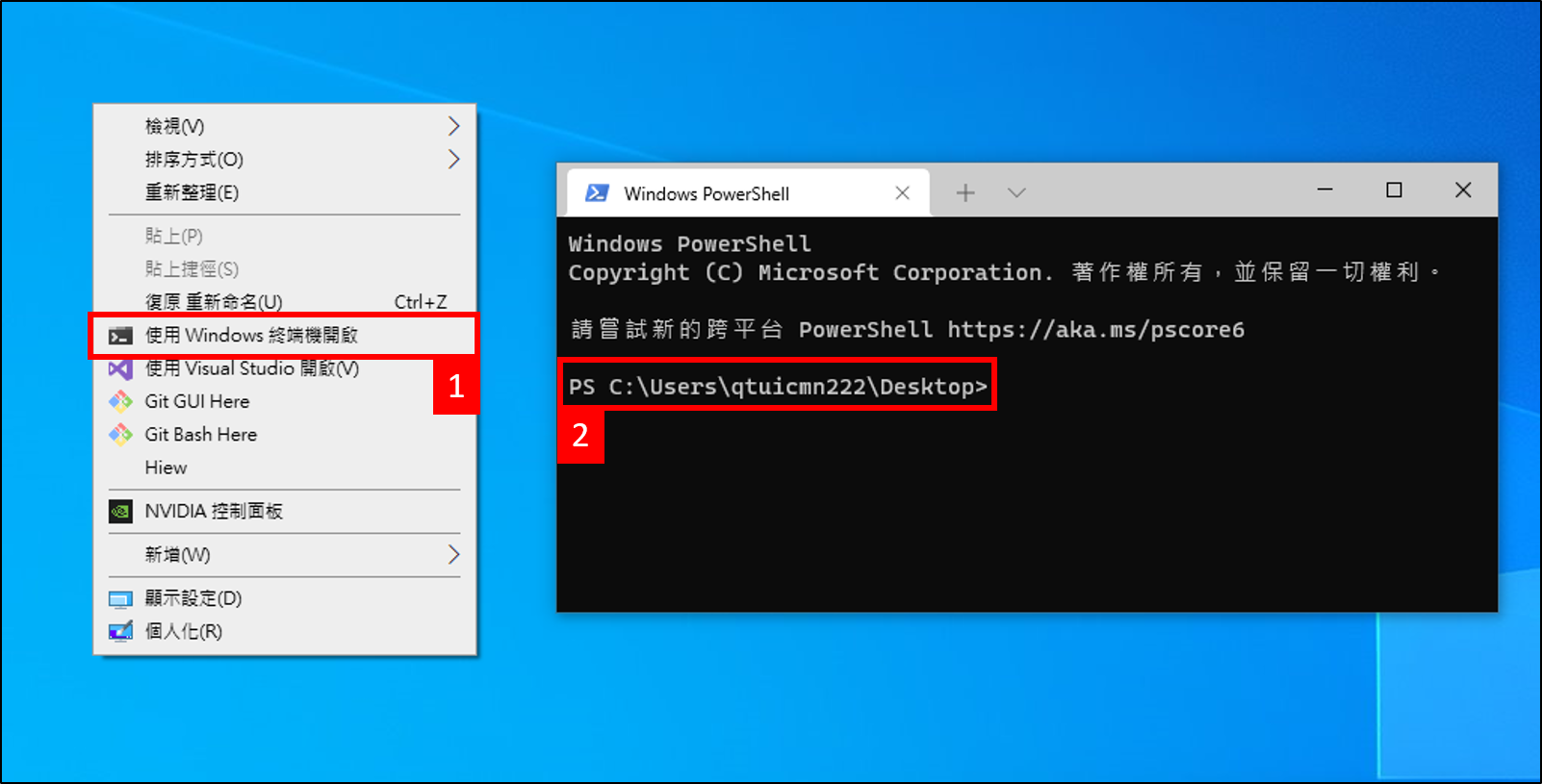Choose Git Bash Here
Viewport: 1542px width, 784px height.
click(x=285, y=435)
